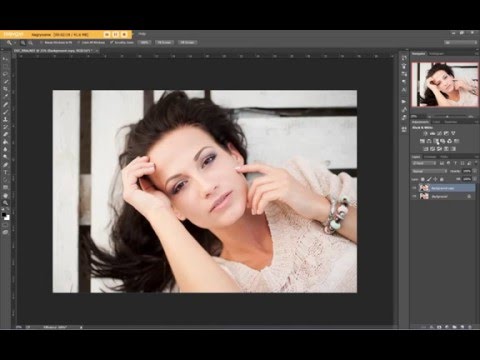Add a Vibrance adjustment
Image resolution: width=480 pixels, height=360 pixels.
pyautogui.click(x=453, y=133)
